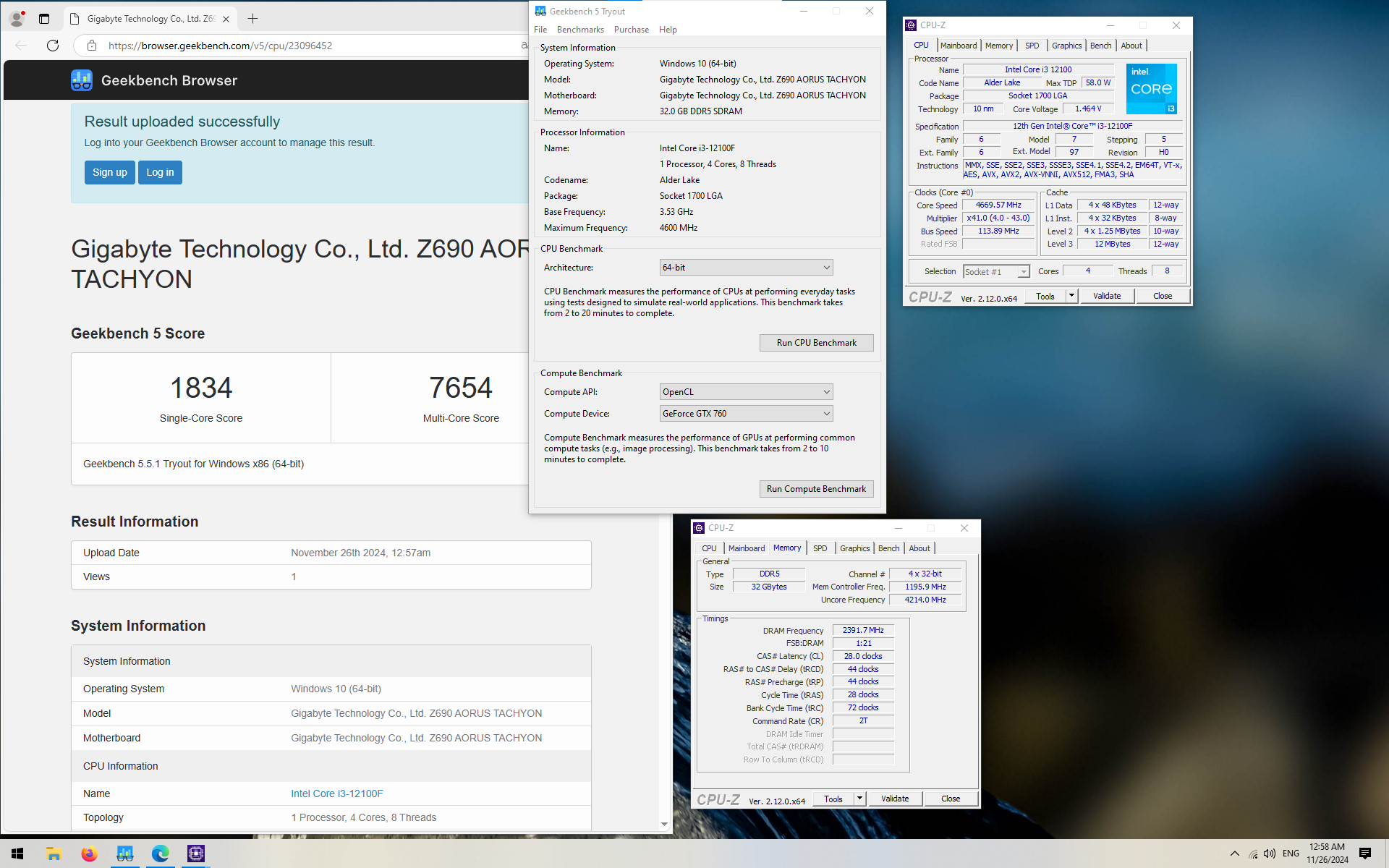Click Intel Core i3 logo in CPU-Z
Image resolution: width=1389 pixels, height=868 pixels.
point(1151,88)
